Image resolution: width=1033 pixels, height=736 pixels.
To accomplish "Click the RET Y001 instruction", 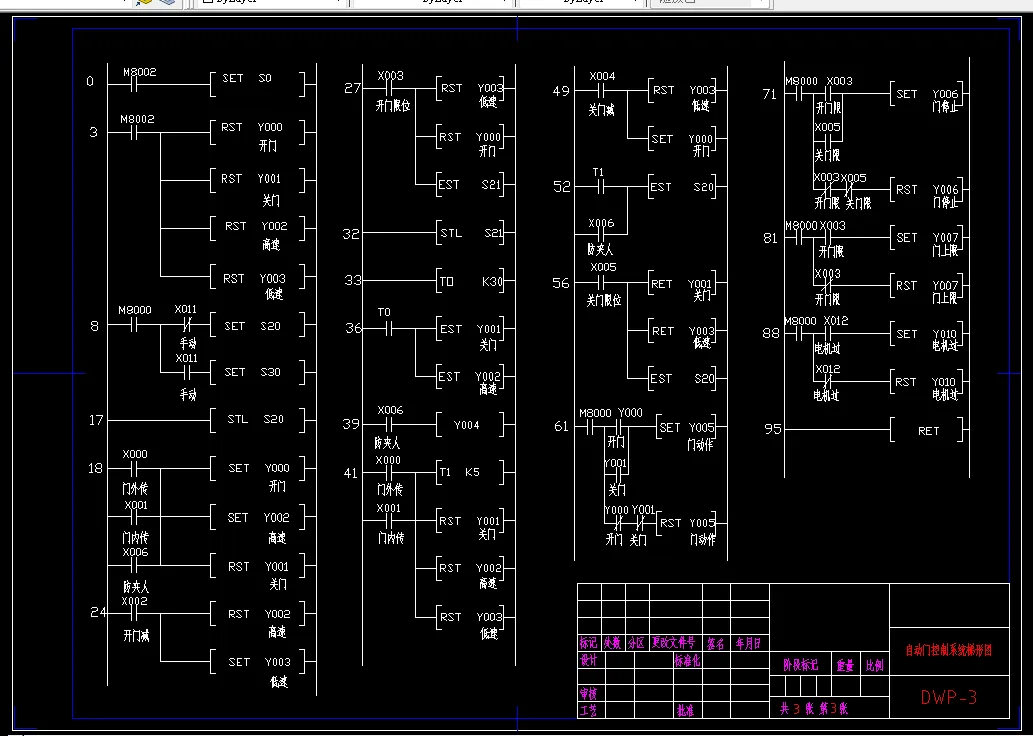I will click(x=683, y=284).
